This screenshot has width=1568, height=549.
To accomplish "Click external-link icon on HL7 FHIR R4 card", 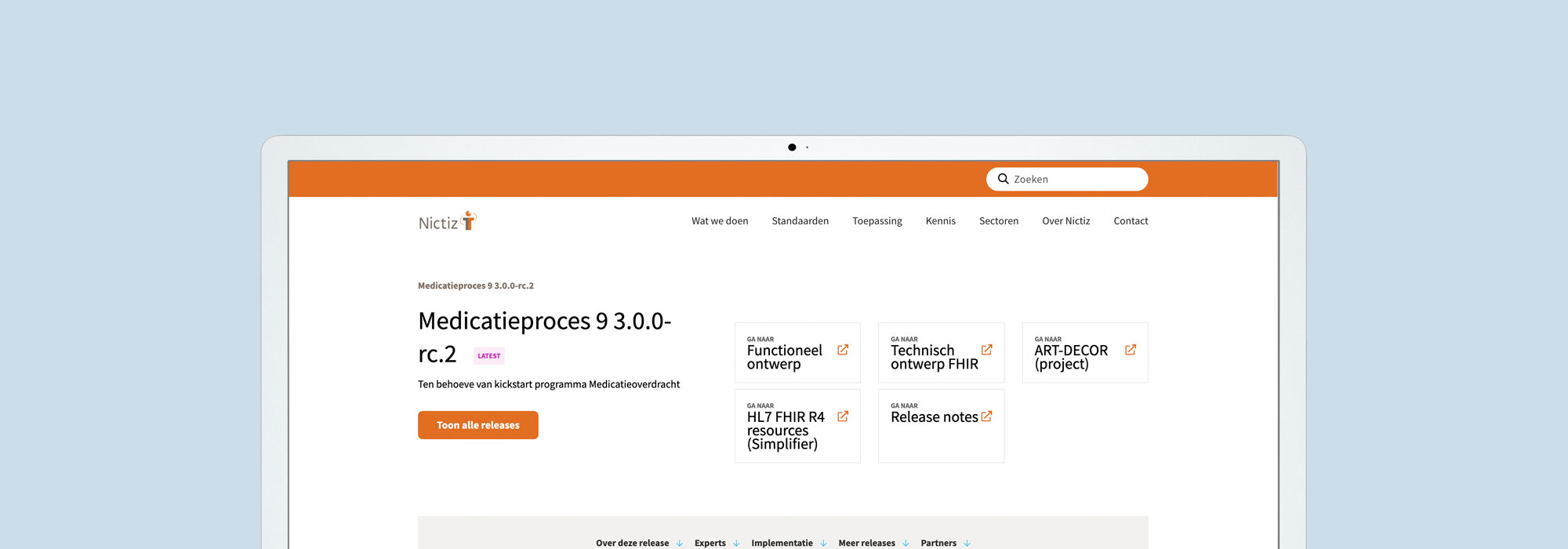I will [x=843, y=416].
